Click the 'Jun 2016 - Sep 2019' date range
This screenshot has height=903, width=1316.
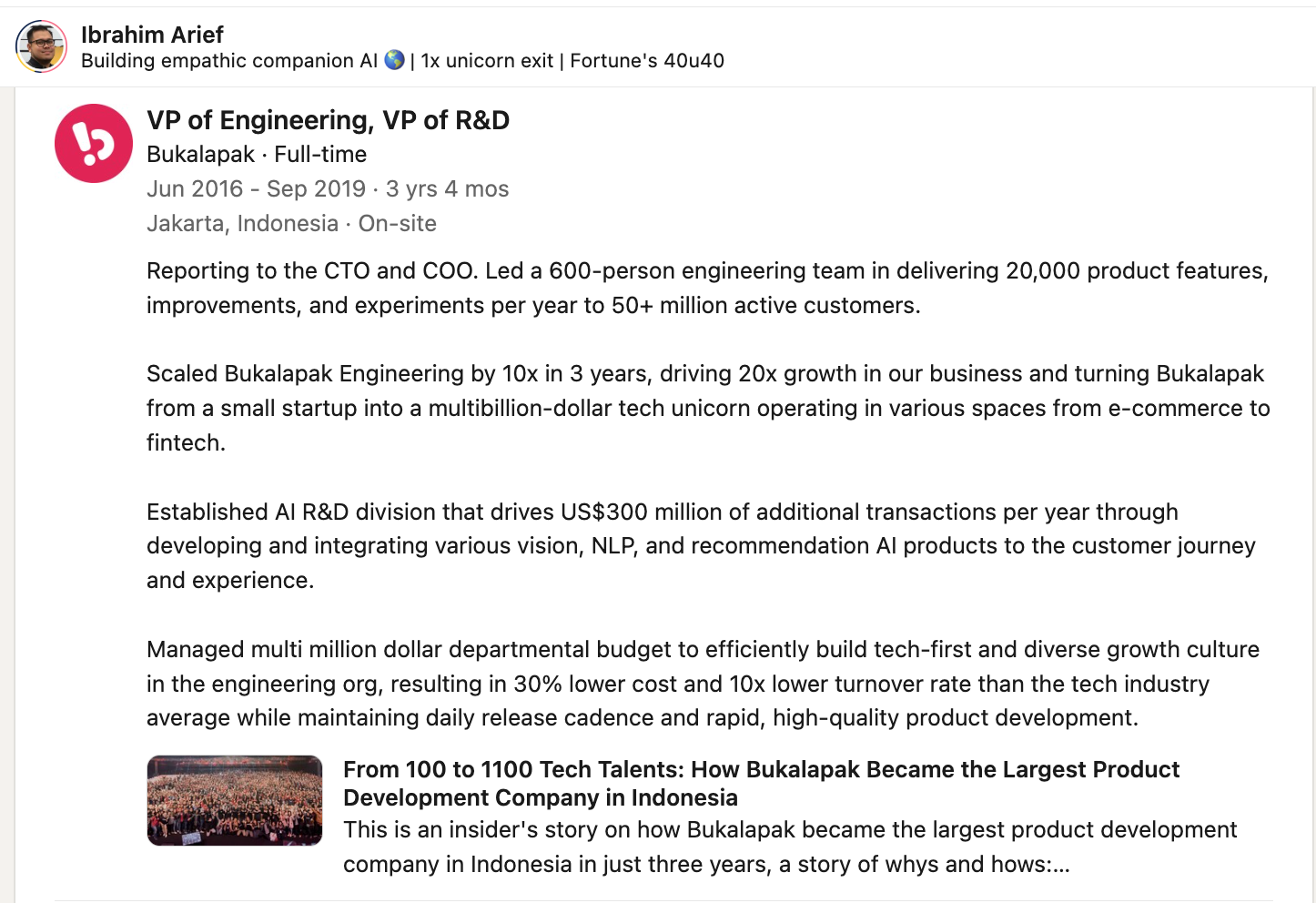click(x=256, y=189)
